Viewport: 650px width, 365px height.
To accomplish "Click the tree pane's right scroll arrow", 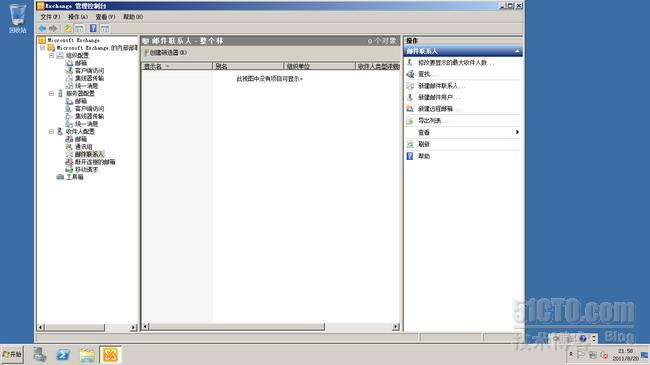I will 133,327.
